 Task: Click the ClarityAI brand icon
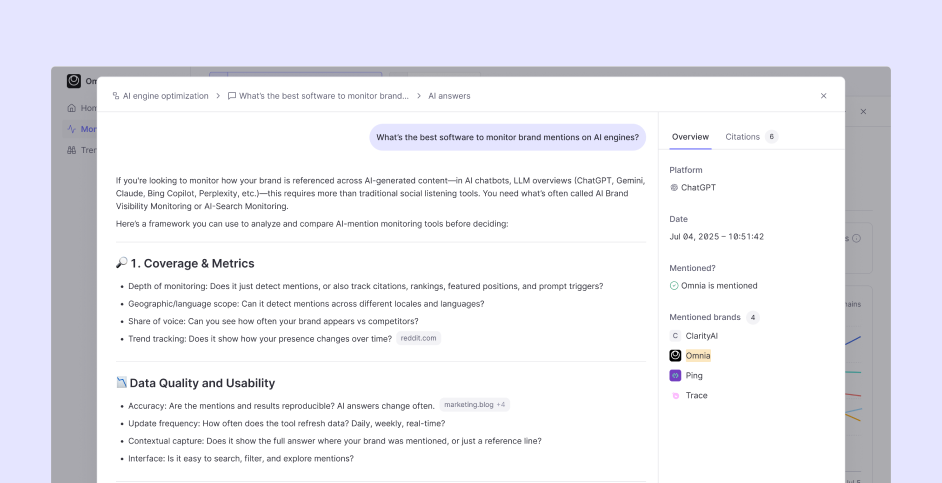pyautogui.click(x=675, y=336)
